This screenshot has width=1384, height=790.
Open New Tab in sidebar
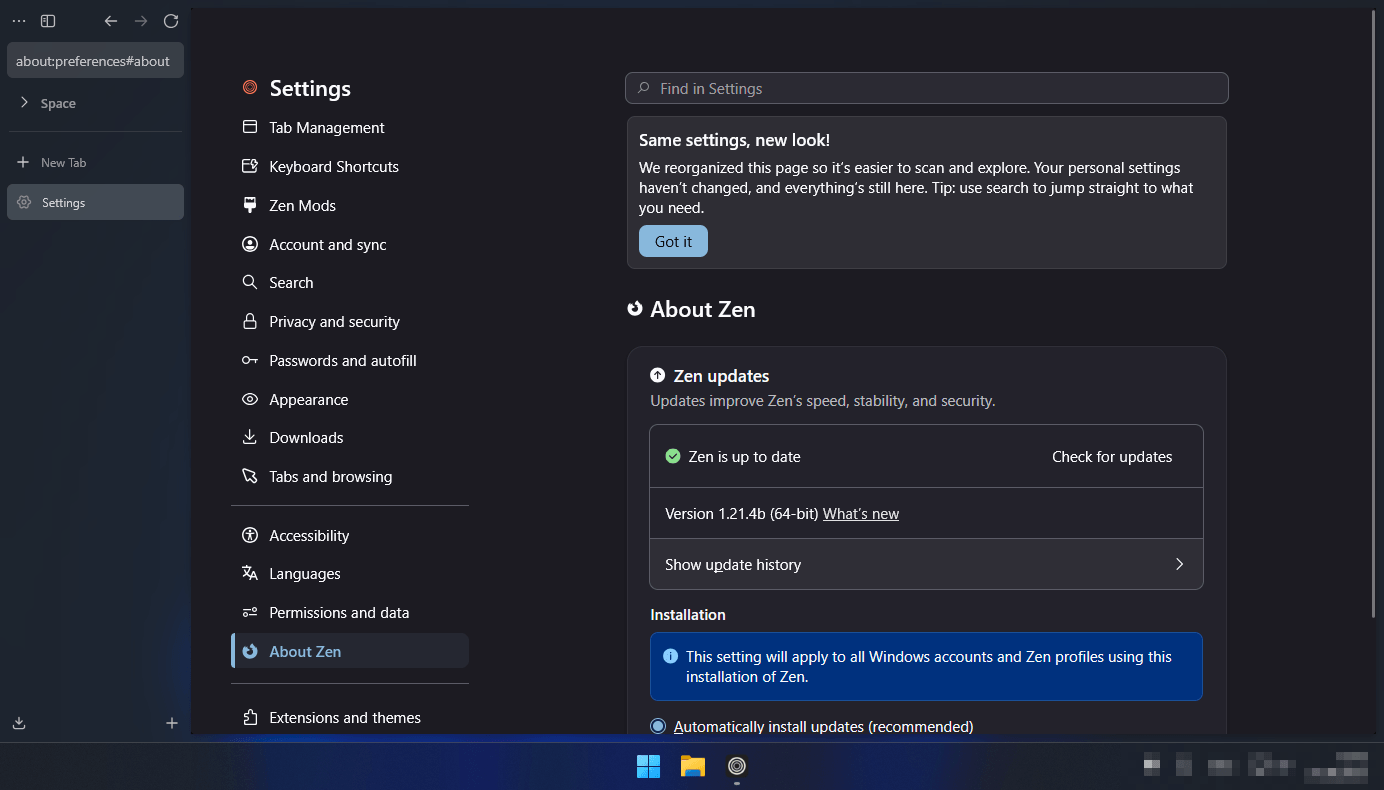[95, 162]
